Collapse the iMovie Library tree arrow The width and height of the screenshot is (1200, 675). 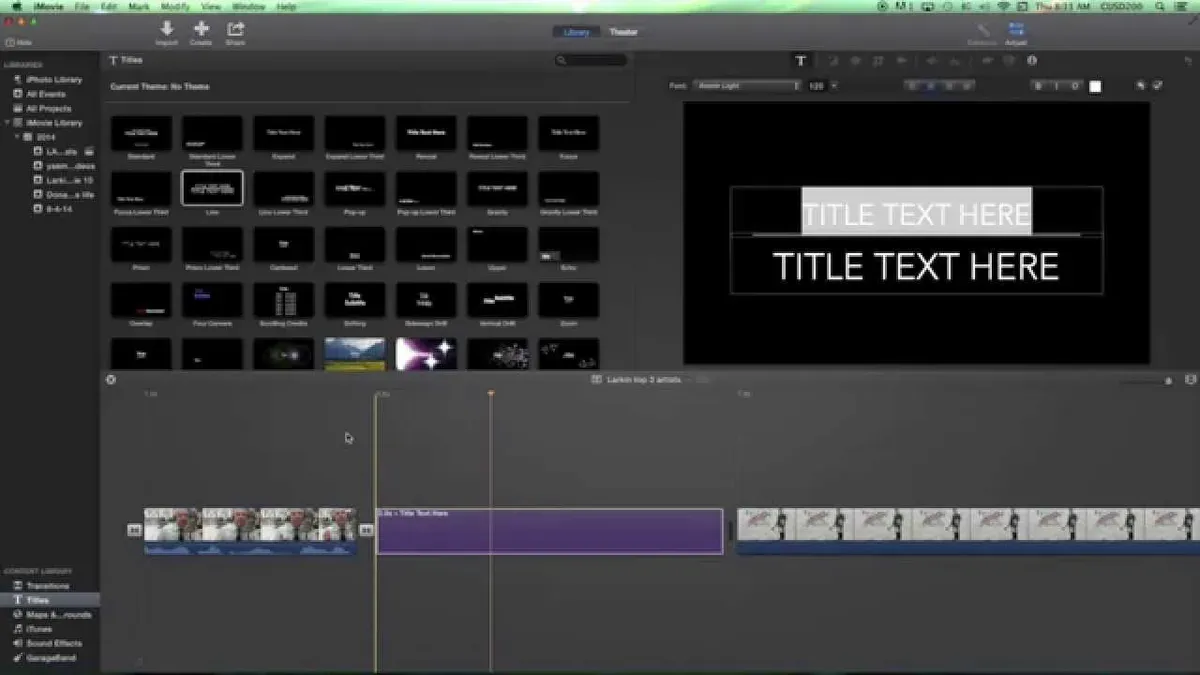(x=8, y=123)
